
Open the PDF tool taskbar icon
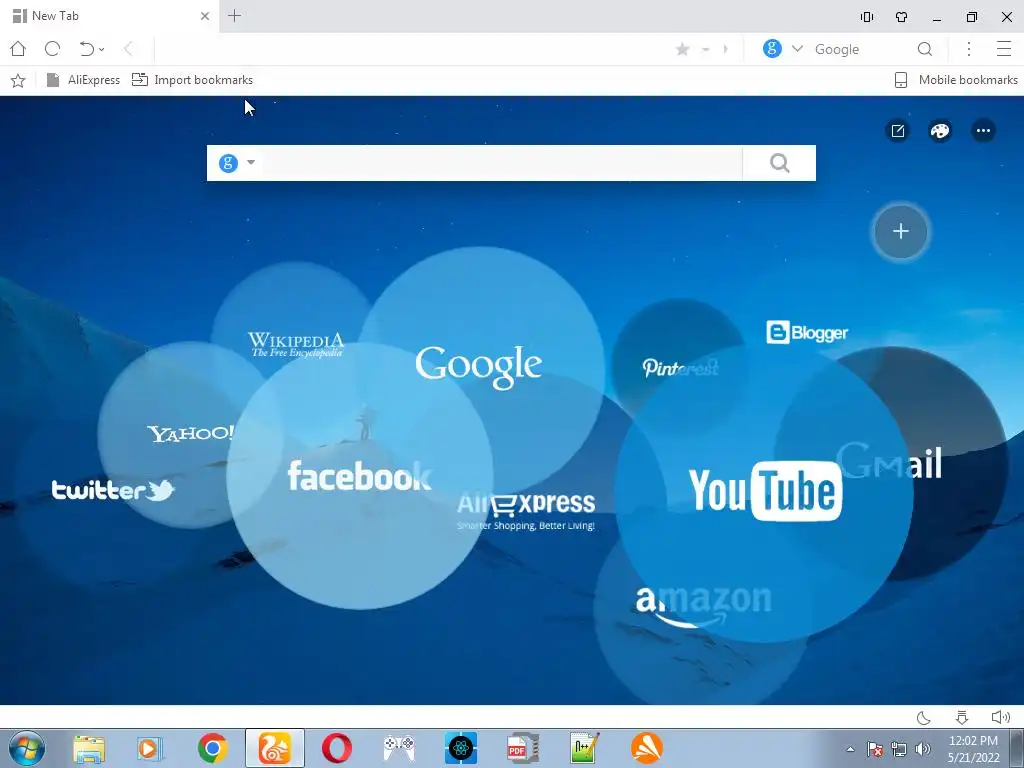tap(522, 748)
